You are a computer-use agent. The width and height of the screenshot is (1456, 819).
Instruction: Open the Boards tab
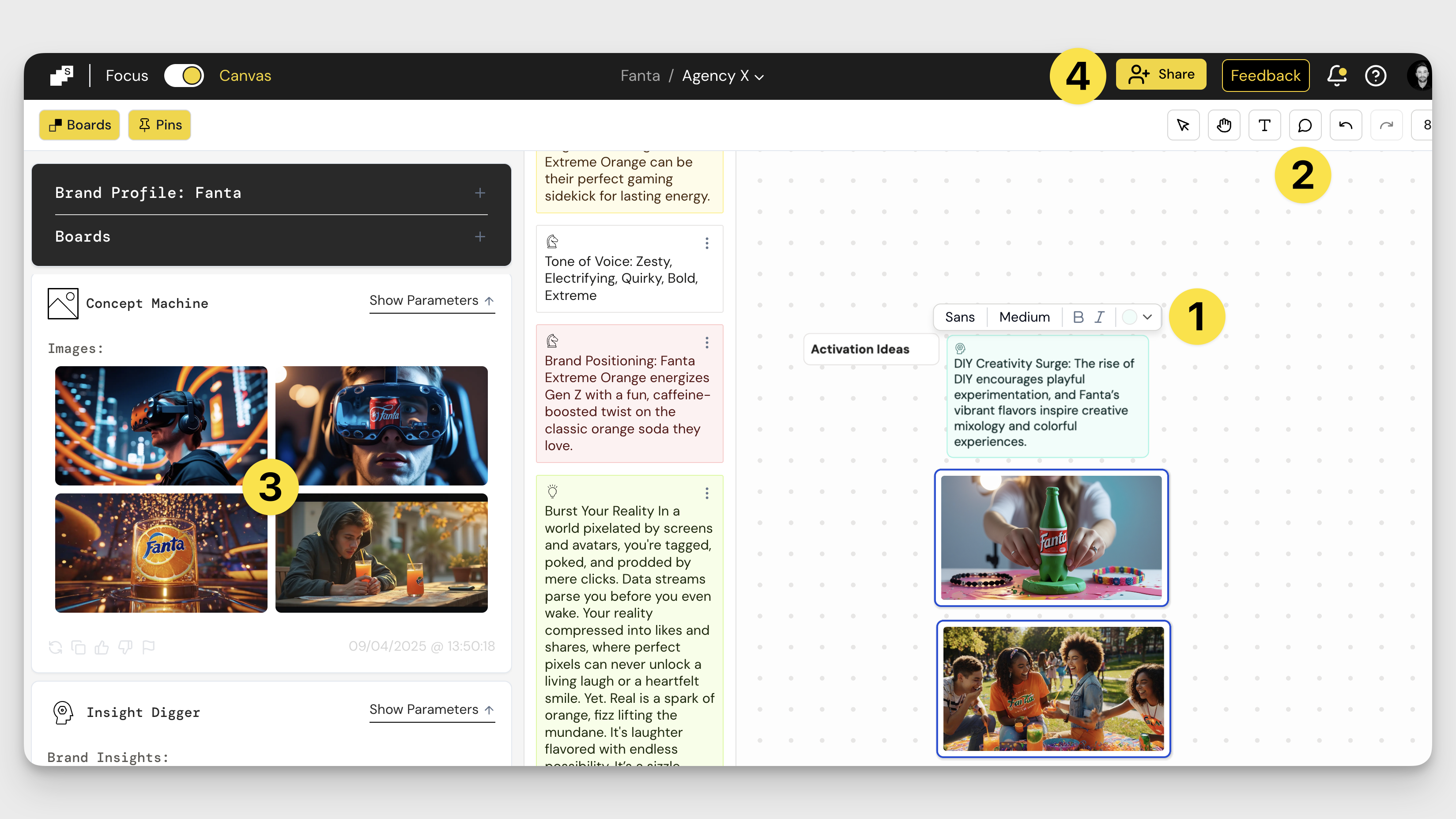(79, 125)
